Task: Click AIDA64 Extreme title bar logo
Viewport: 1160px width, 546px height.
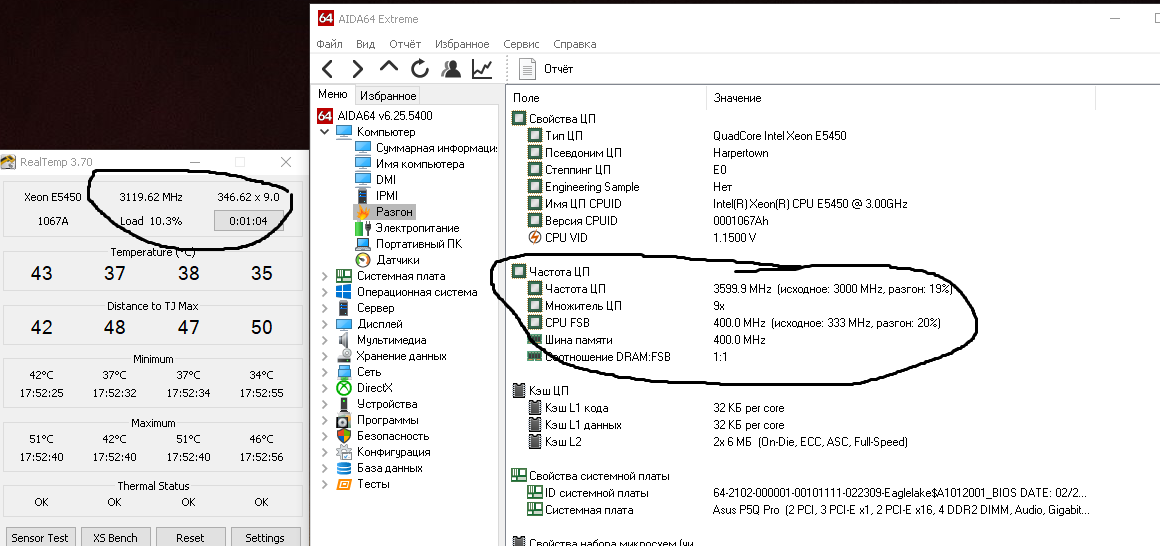Action: coord(325,18)
